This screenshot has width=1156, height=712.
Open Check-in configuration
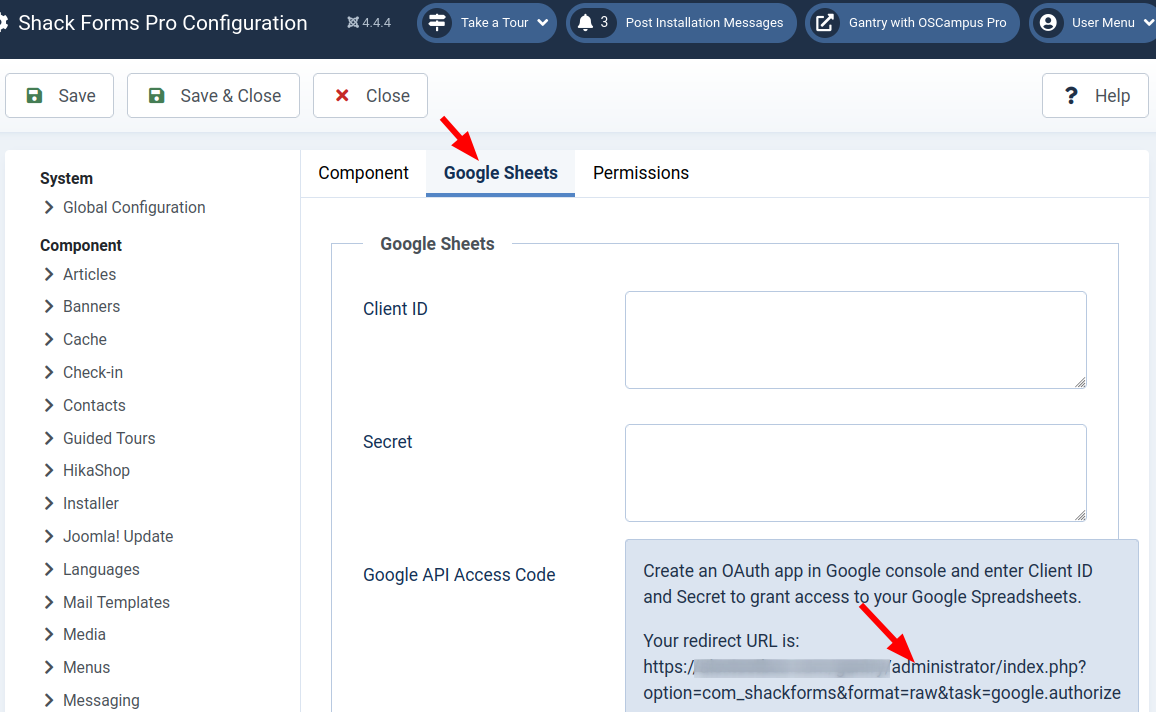pyautogui.click(x=93, y=372)
